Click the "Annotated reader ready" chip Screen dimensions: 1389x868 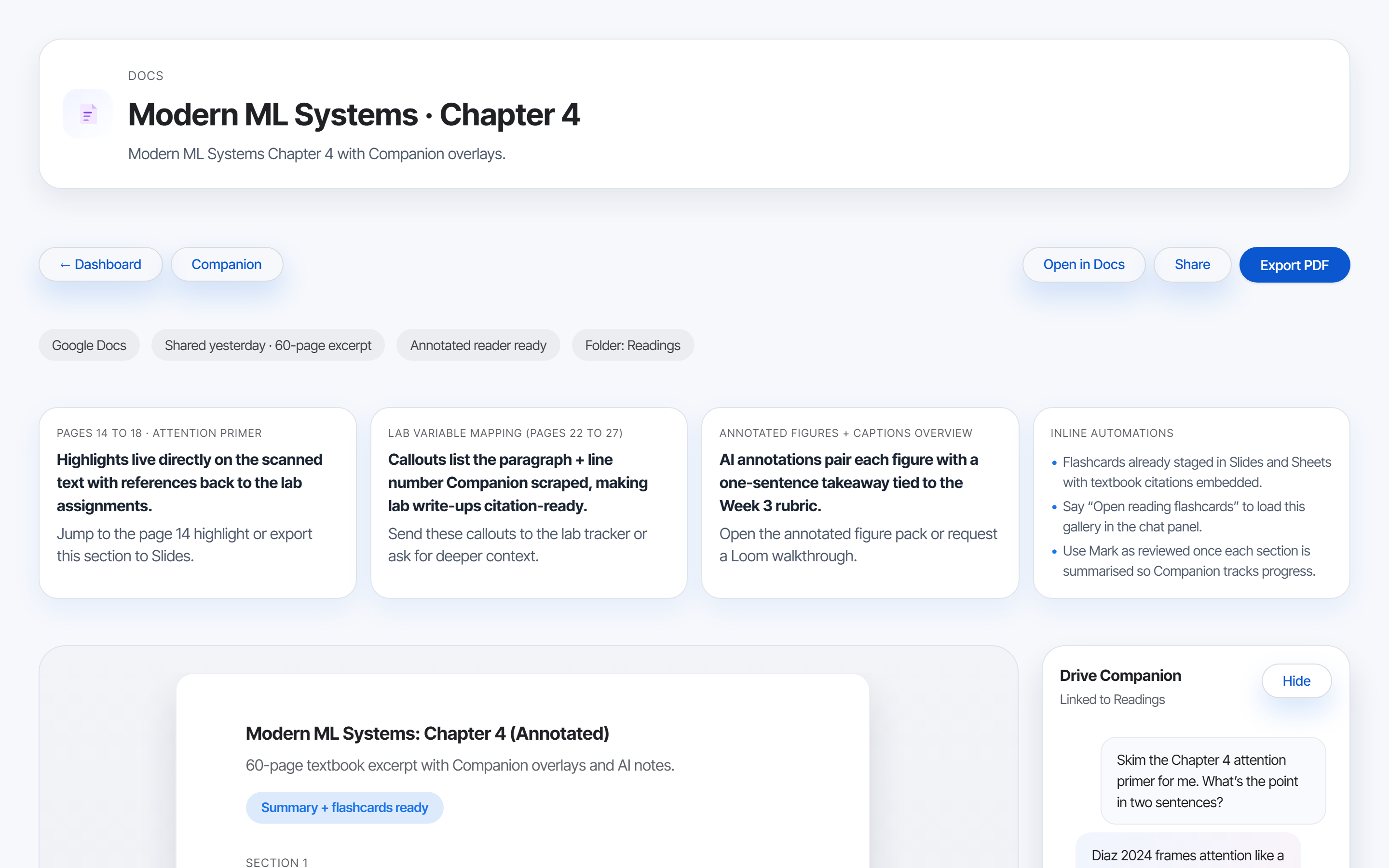[x=478, y=345]
